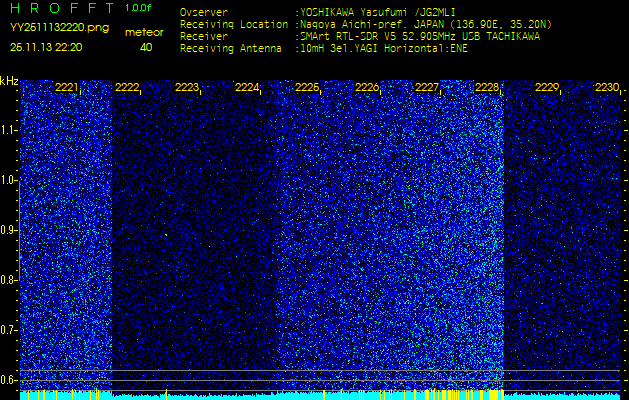The width and height of the screenshot is (629, 400).
Task: Click the 2222 time marker
Action: pos(127,87)
